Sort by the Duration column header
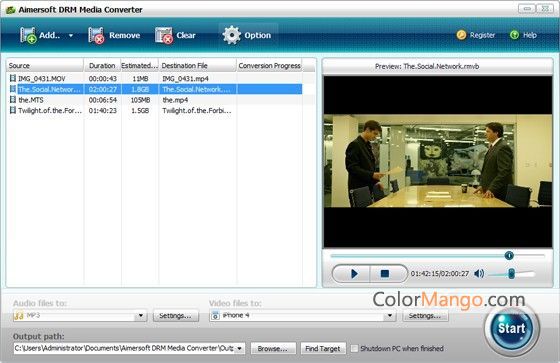Viewport: 560px width, 363px height. (x=102, y=66)
